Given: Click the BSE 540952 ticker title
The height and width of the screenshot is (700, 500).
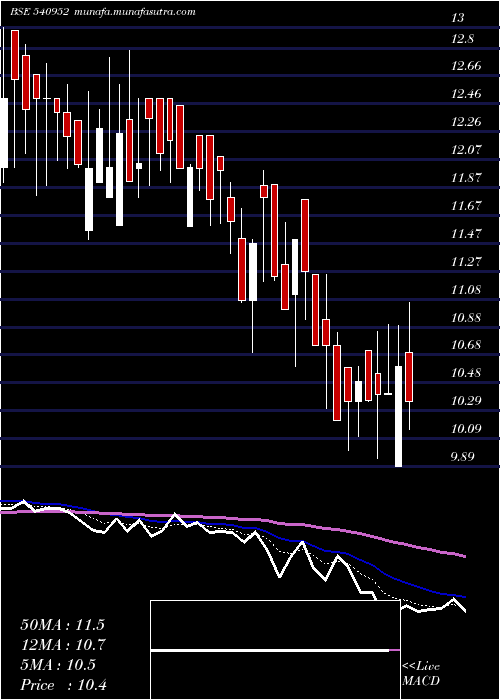Looking at the screenshot, I should click(x=39, y=12).
